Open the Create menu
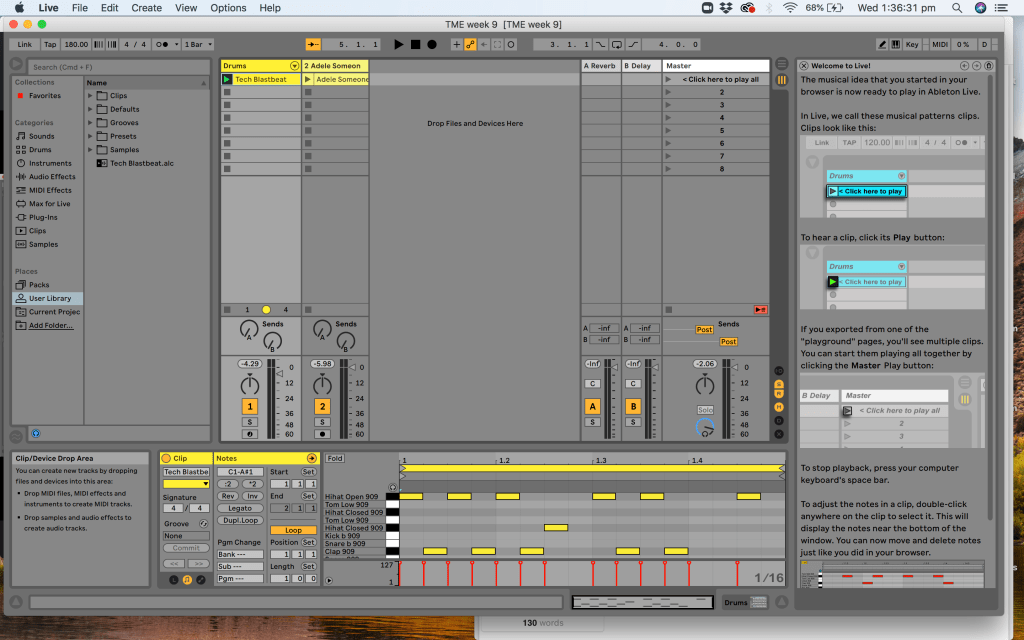The height and width of the screenshot is (640, 1024). [146, 8]
